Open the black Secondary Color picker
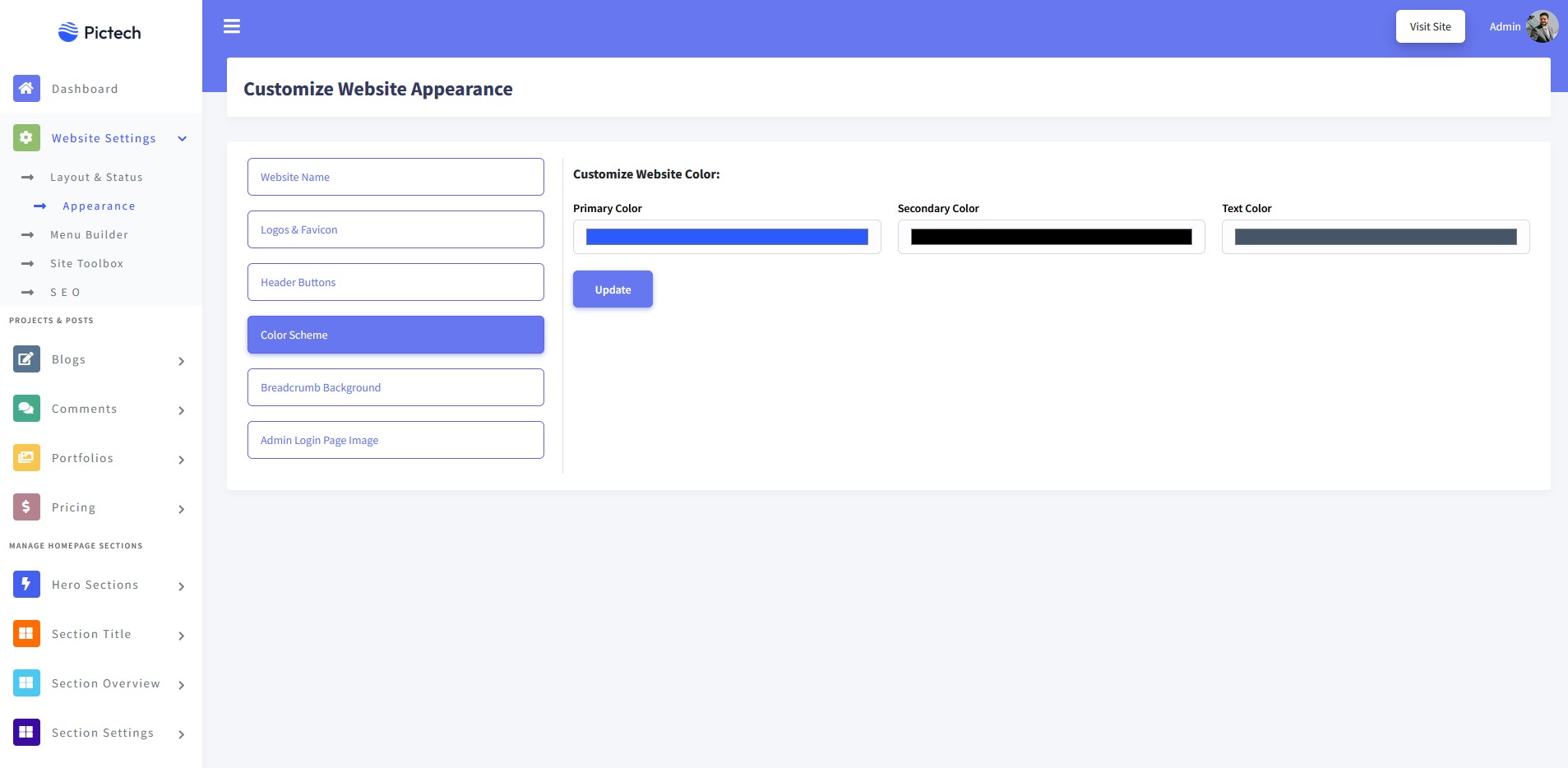Screen dimensions: 1568x768 tap(1051, 237)
